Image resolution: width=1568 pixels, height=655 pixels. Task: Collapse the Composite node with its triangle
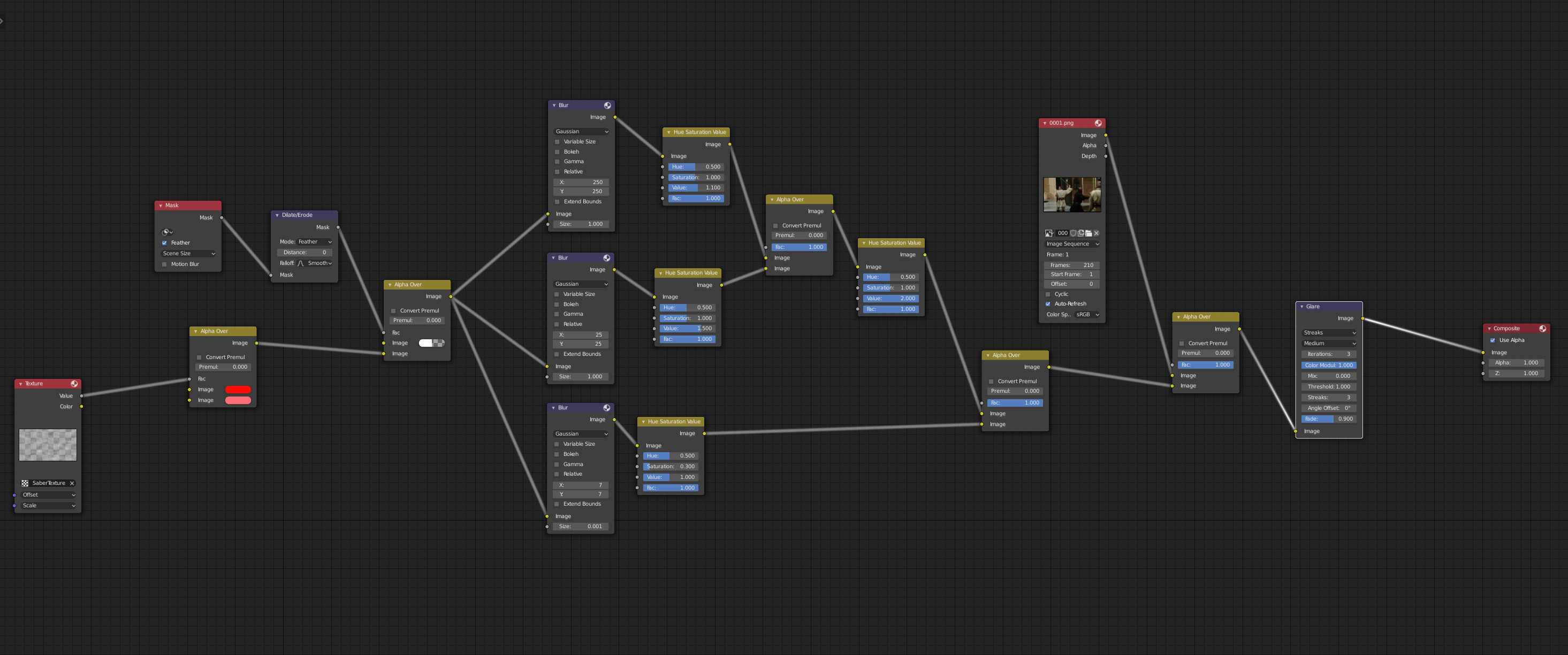(x=1489, y=329)
